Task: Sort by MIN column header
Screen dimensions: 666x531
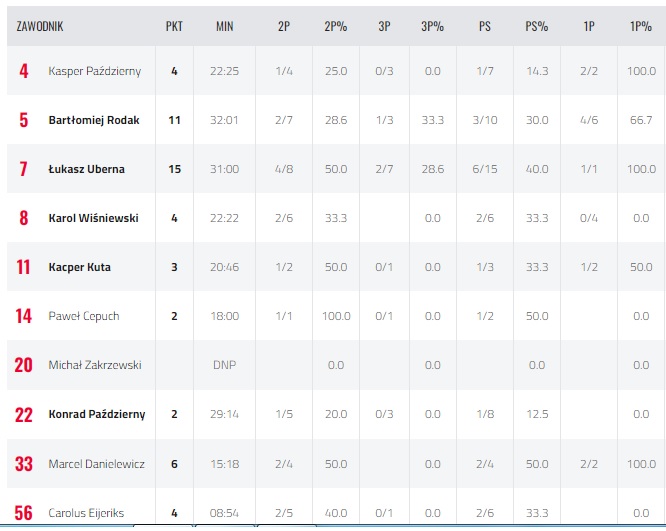Action: pos(224,26)
